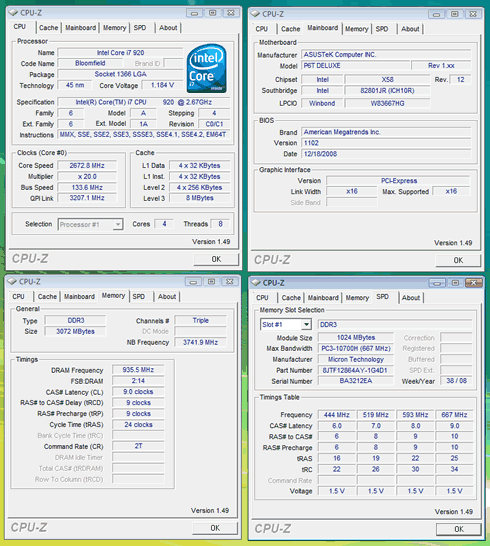This screenshot has height=546, width=490.
Task: Select SPD tab in the Memory window
Action: (139, 296)
